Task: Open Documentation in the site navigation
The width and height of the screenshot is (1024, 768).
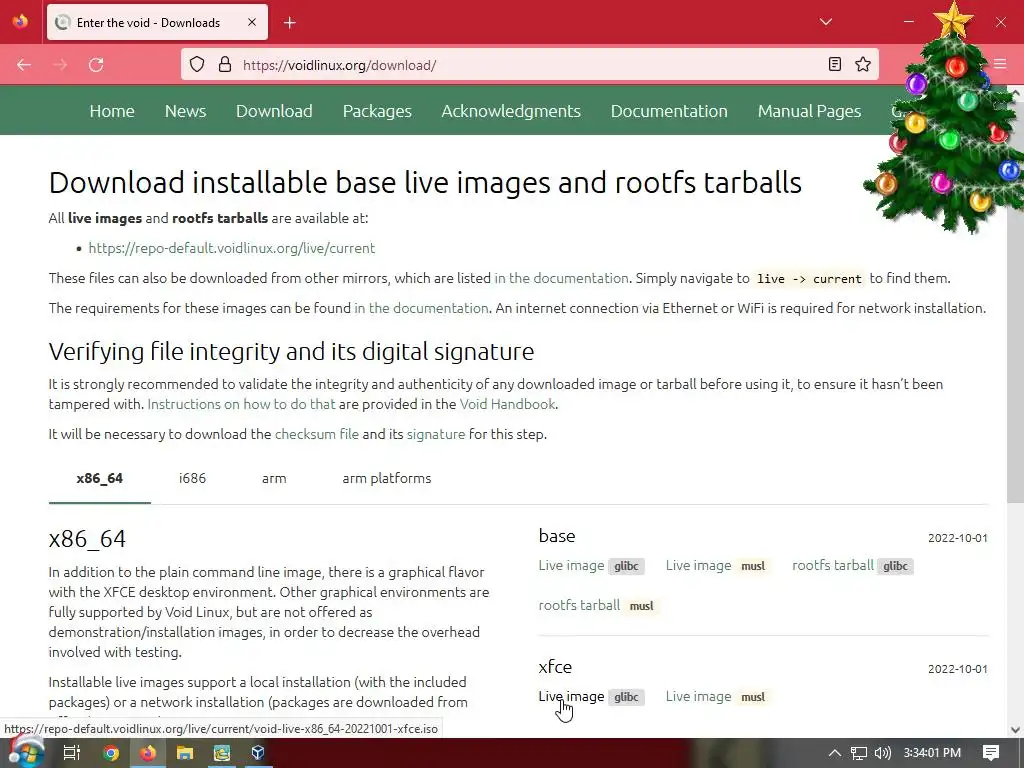Action: tap(669, 111)
